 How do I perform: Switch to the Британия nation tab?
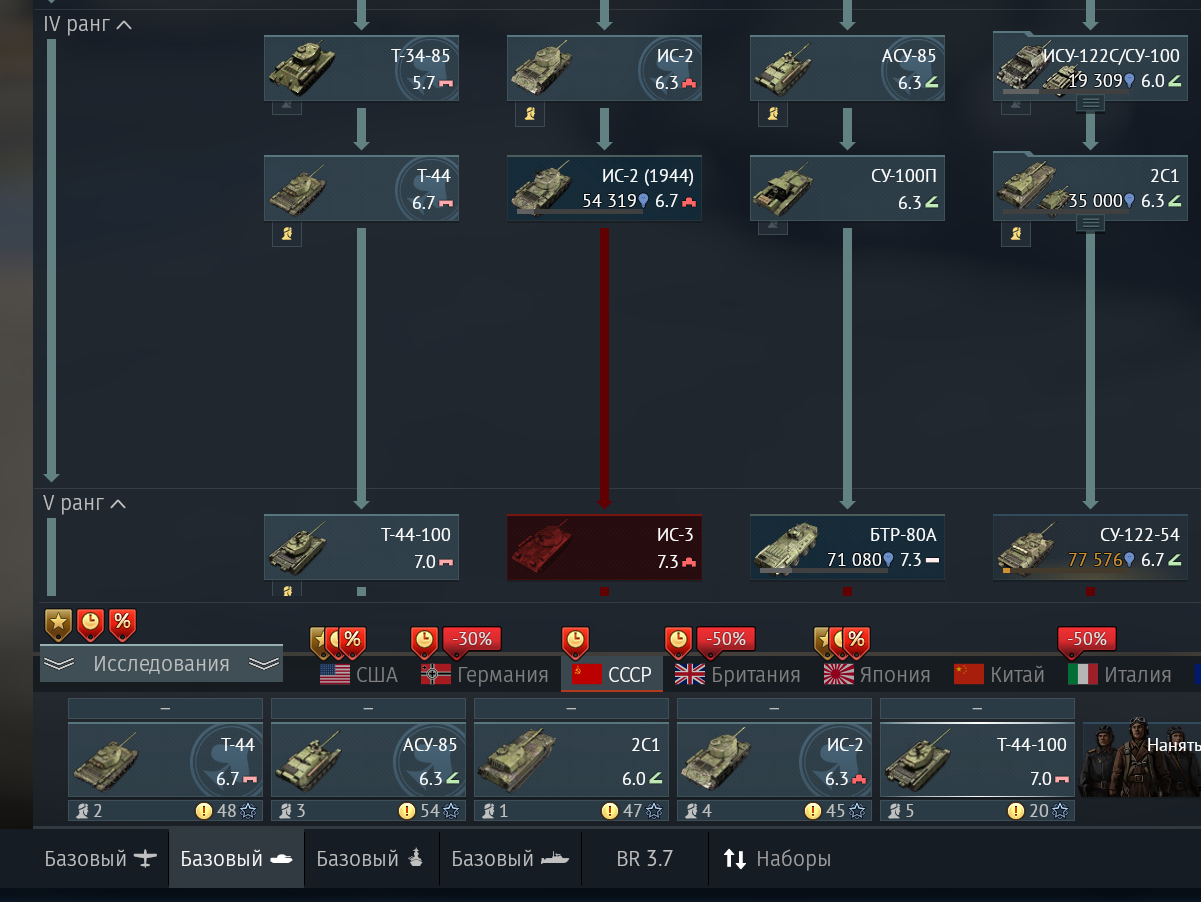(738, 674)
